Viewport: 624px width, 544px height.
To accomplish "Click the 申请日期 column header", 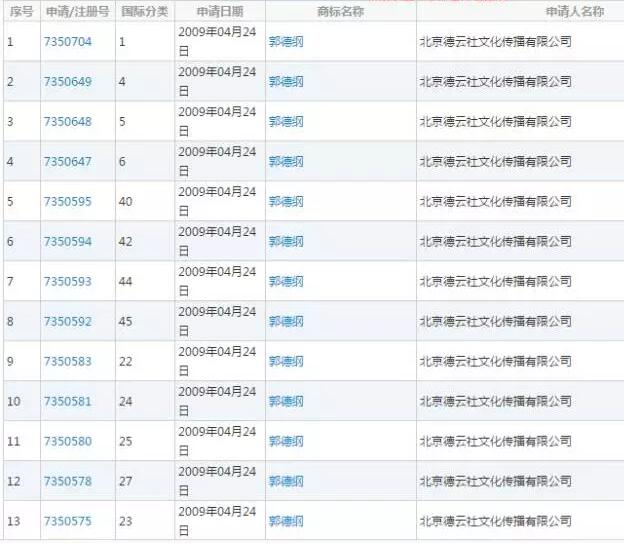I will click(219, 11).
